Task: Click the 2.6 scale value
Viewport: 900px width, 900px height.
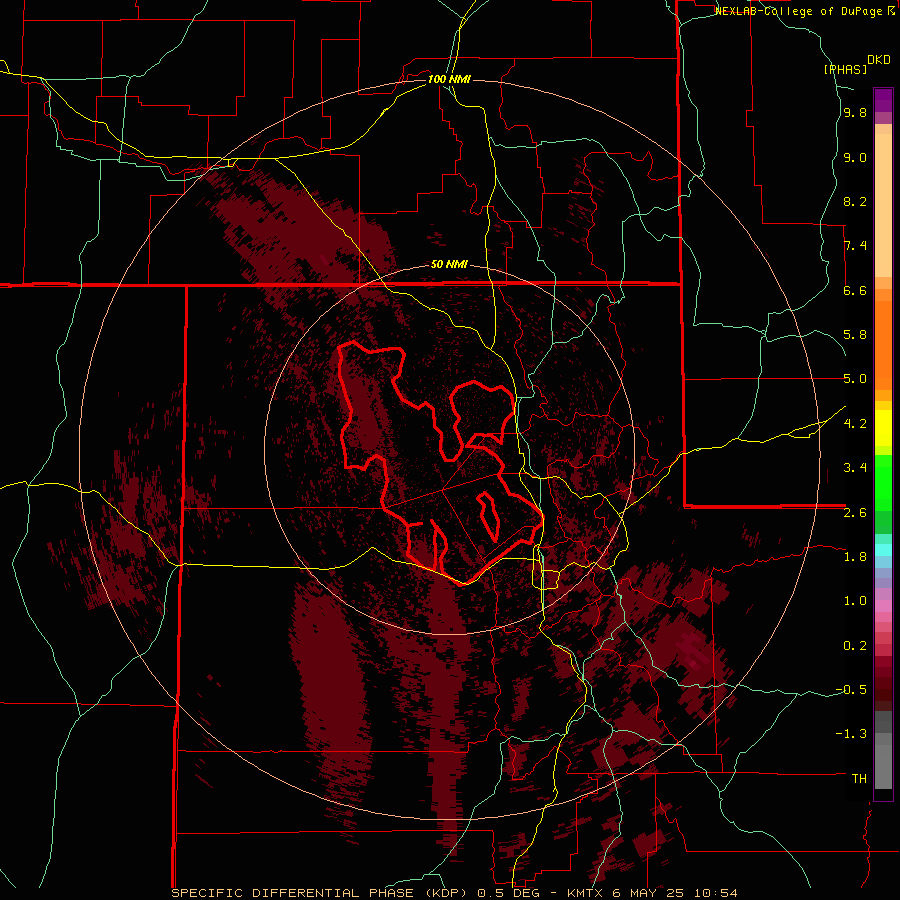Action: [855, 513]
